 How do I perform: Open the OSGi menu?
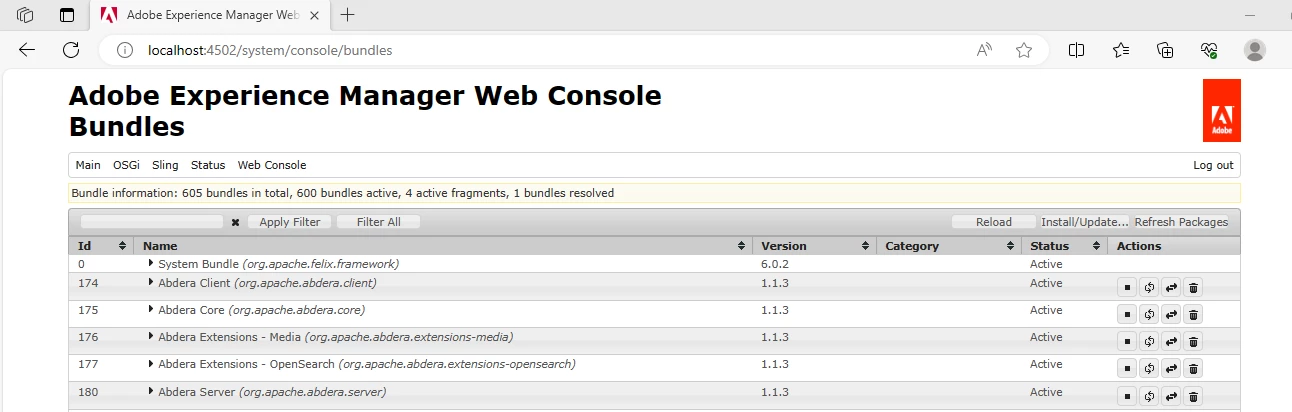click(x=126, y=165)
